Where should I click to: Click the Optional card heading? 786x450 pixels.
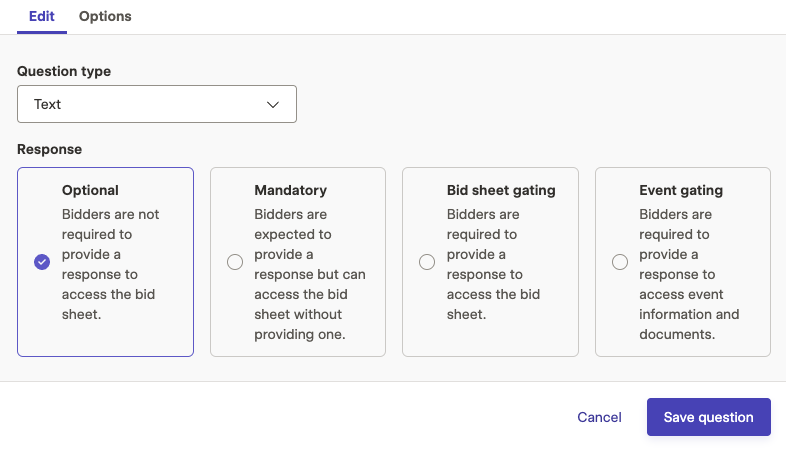click(90, 190)
